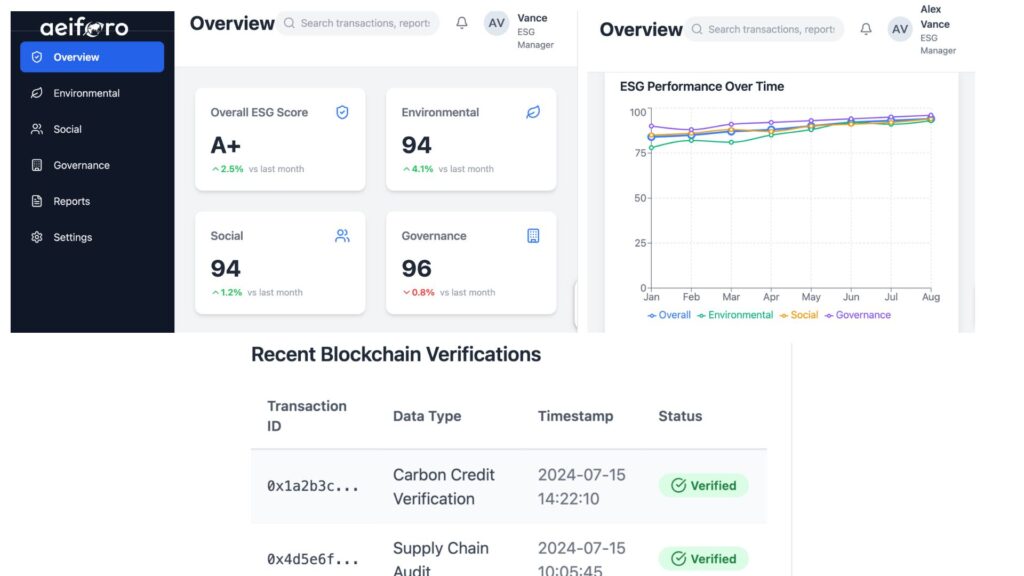Click the people icon on the Social score card

click(x=342, y=236)
